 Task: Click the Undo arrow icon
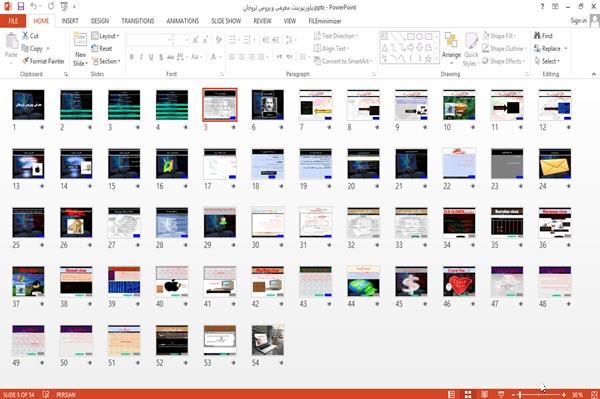coord(34,7)
